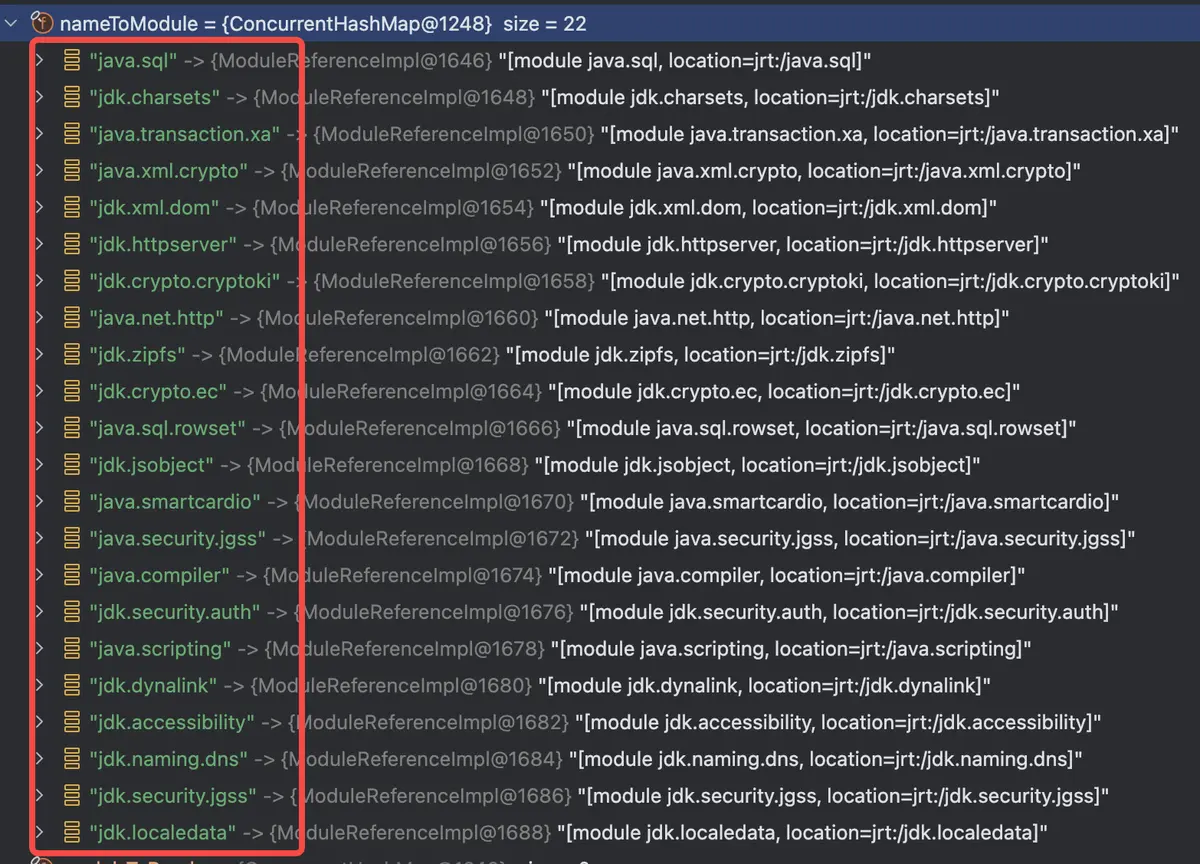
Task: Expand the "java.sql" map entry
Action: click(x=38, y=60)
